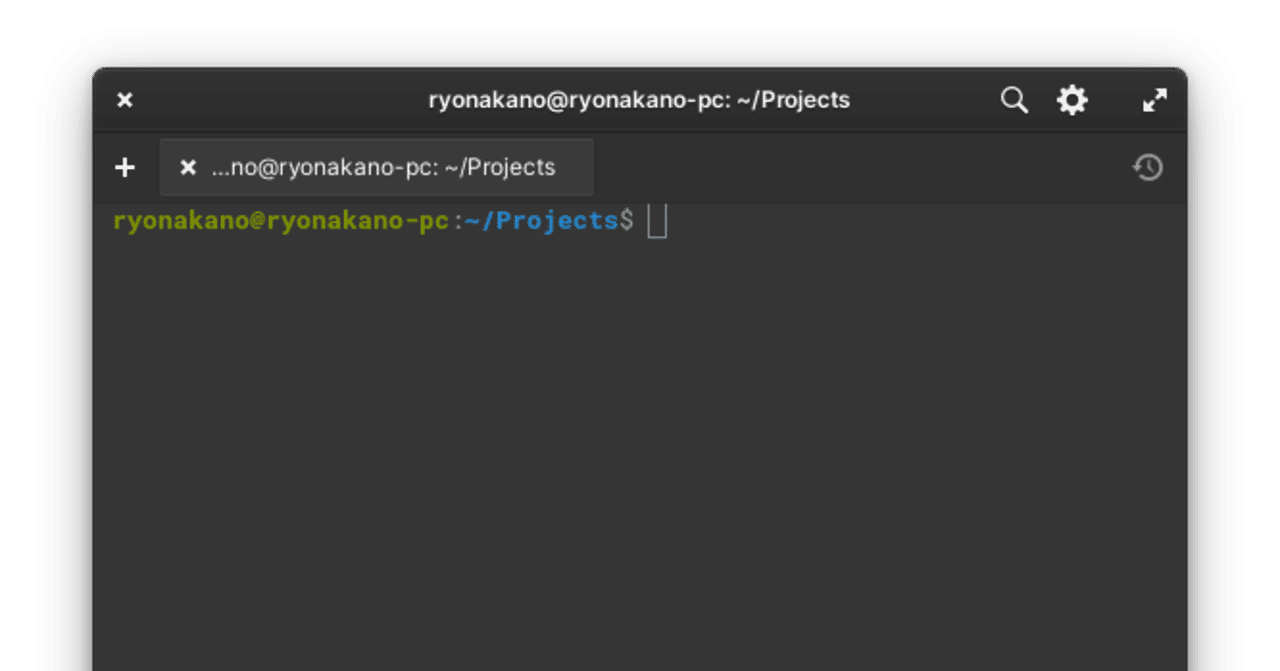Close the ~/Projects tab
The image size is (1280, 671).
[188, 167]
